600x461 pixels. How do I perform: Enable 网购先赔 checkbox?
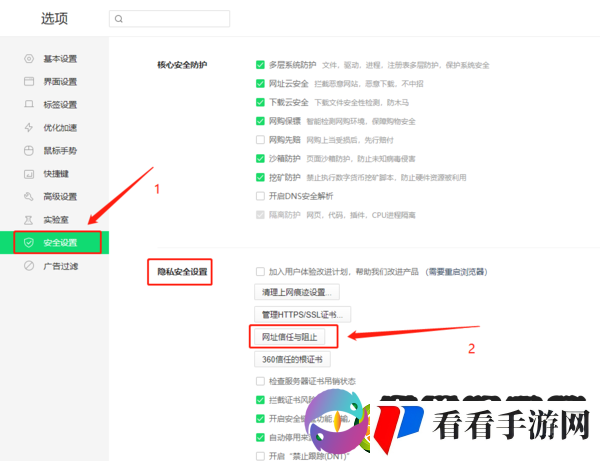[260, 140]
